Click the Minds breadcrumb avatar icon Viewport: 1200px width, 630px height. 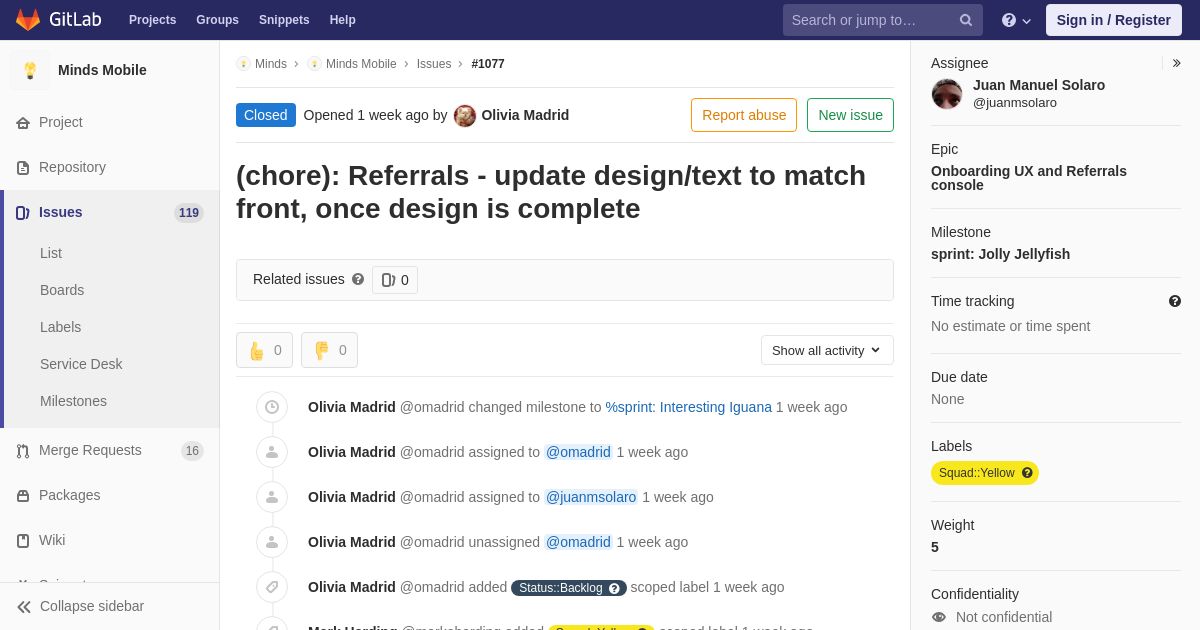click(243, 64)
